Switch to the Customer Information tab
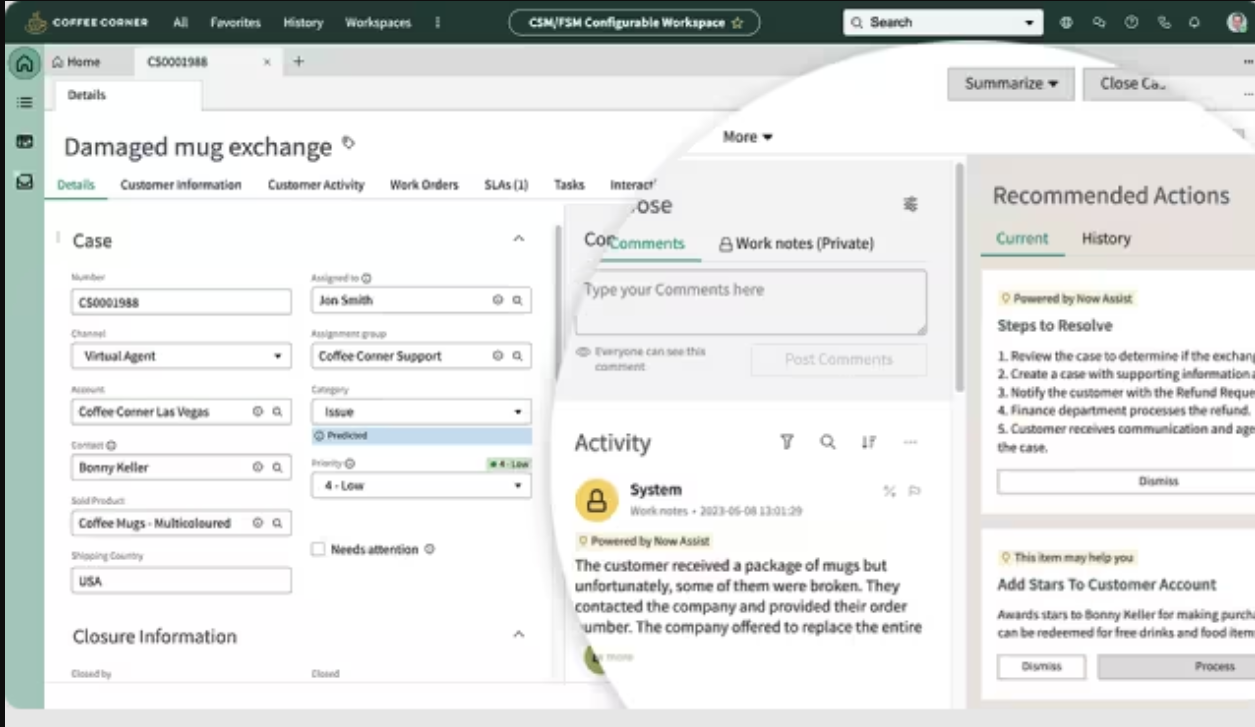This screenshot has height=727, width=1255. click(181, 185)
